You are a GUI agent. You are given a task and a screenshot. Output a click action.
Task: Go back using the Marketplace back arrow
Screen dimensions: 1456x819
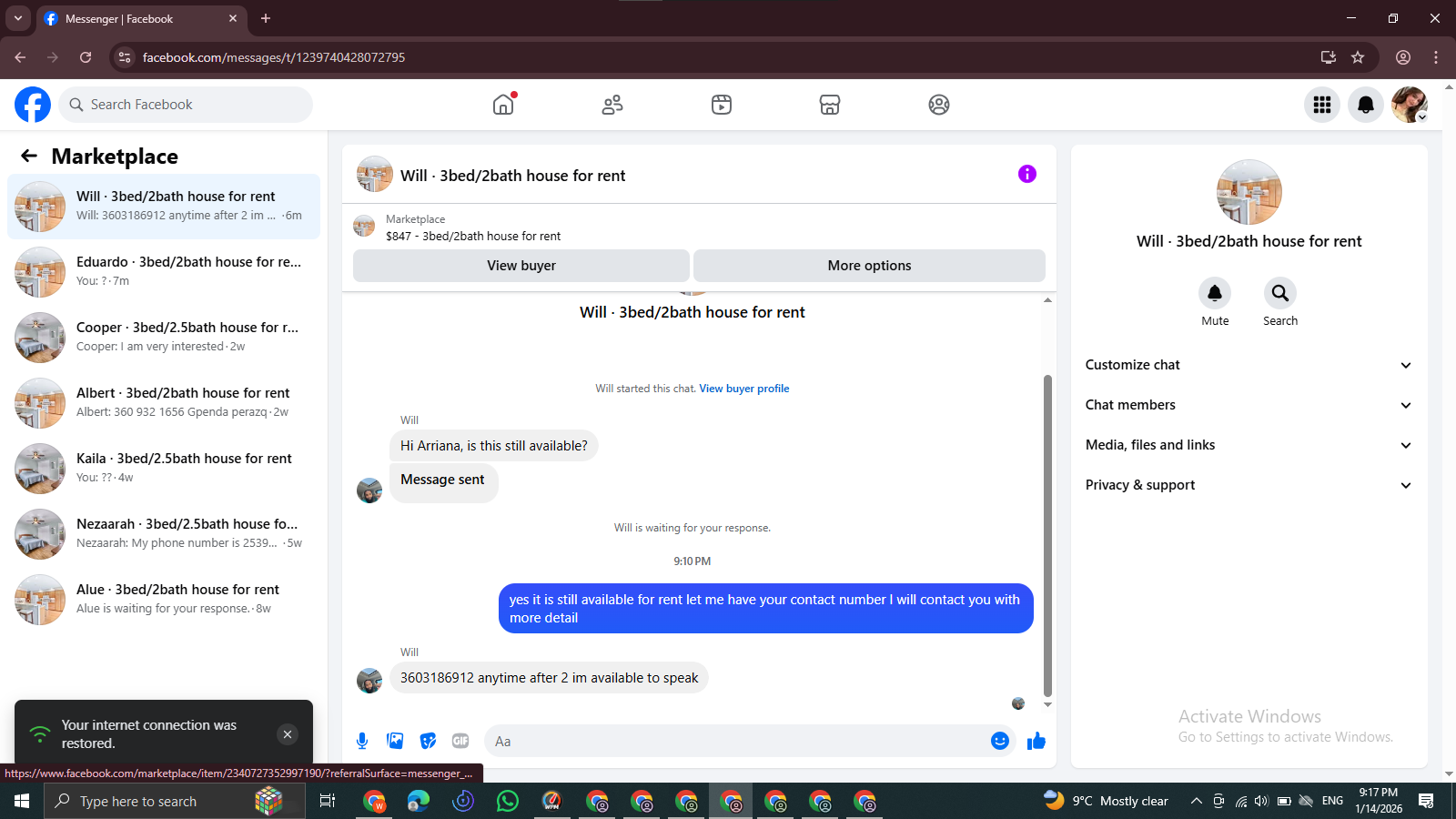point(29,156)
